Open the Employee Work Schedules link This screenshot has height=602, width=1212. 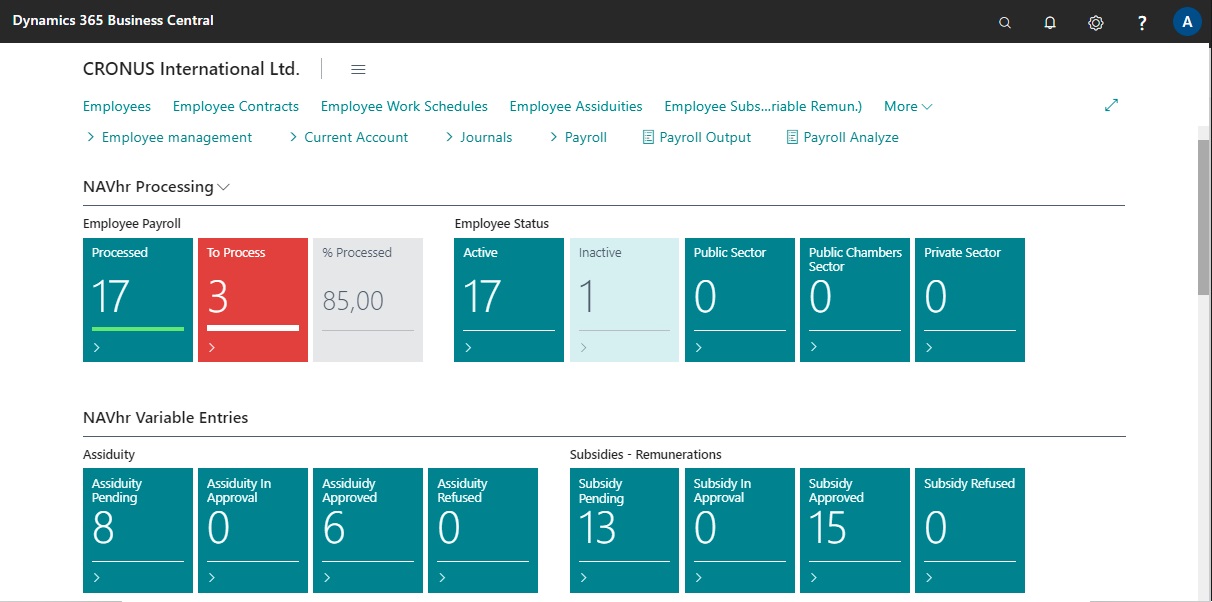[x=404, y=106]
